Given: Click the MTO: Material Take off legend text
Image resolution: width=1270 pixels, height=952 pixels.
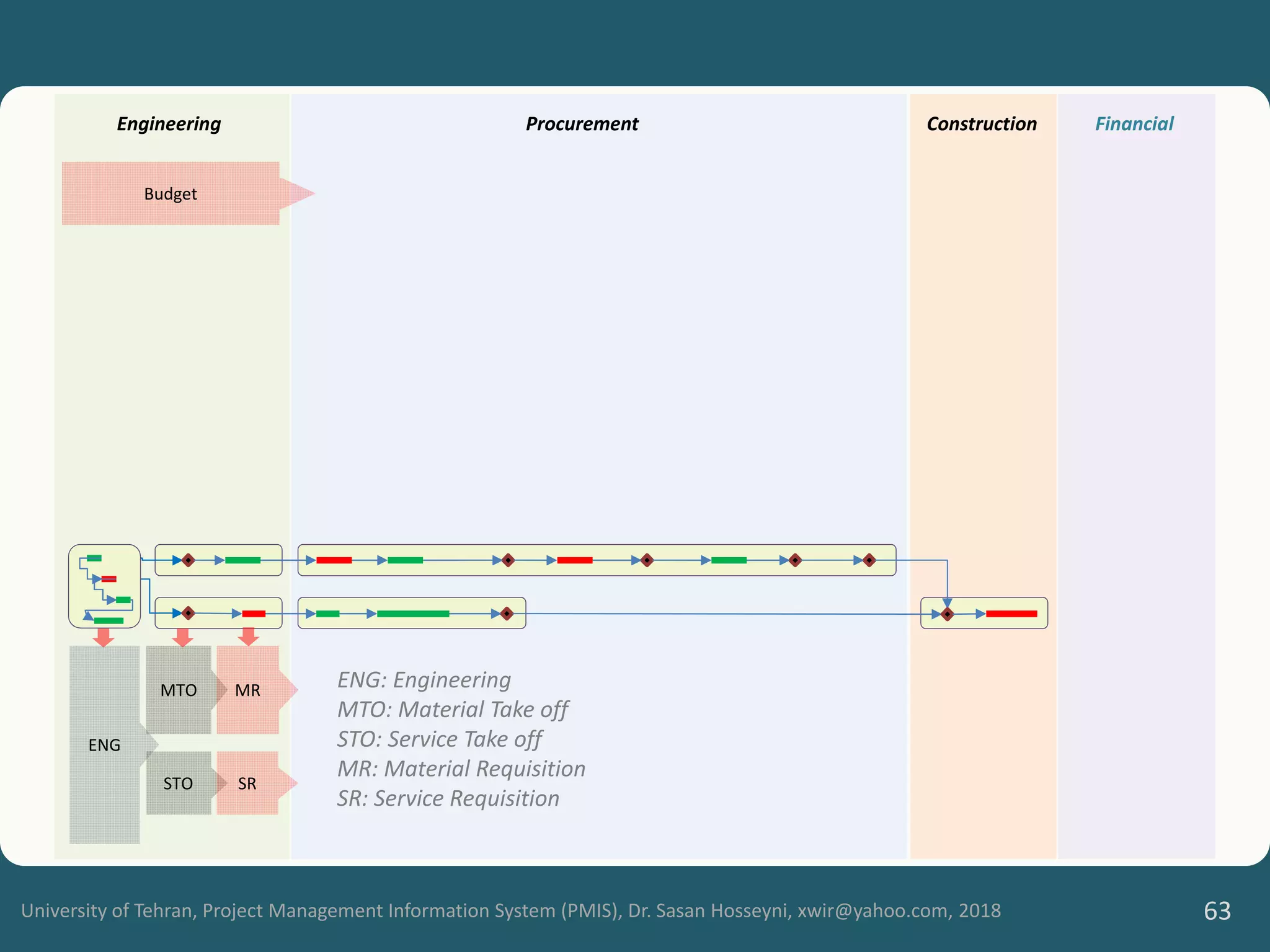Looking at the screenshot, I should click(x=453, y=709).
